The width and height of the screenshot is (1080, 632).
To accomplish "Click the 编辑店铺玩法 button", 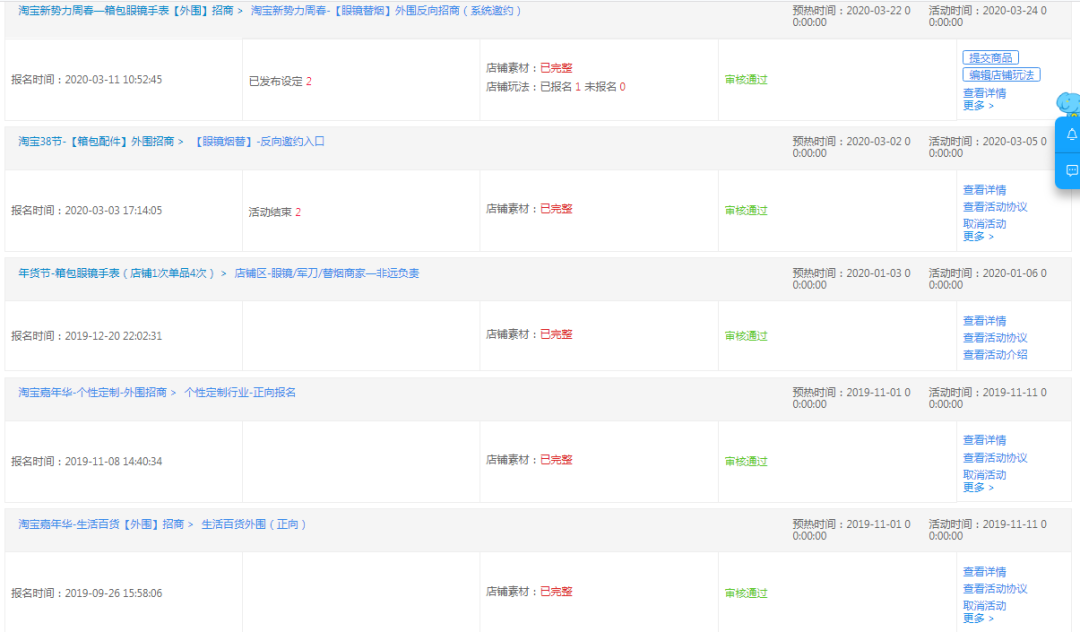I will click(1001, 75).
